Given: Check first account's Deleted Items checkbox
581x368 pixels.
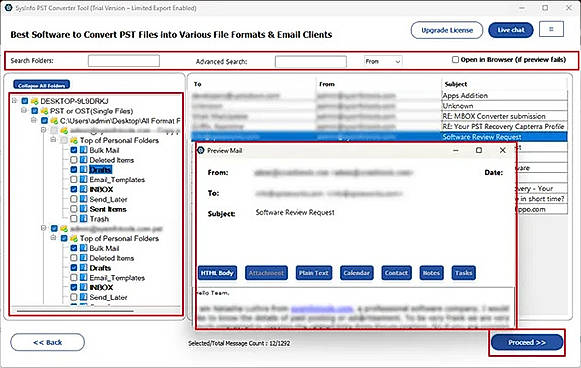Looking at the screenshot, I should coord(74,160).
